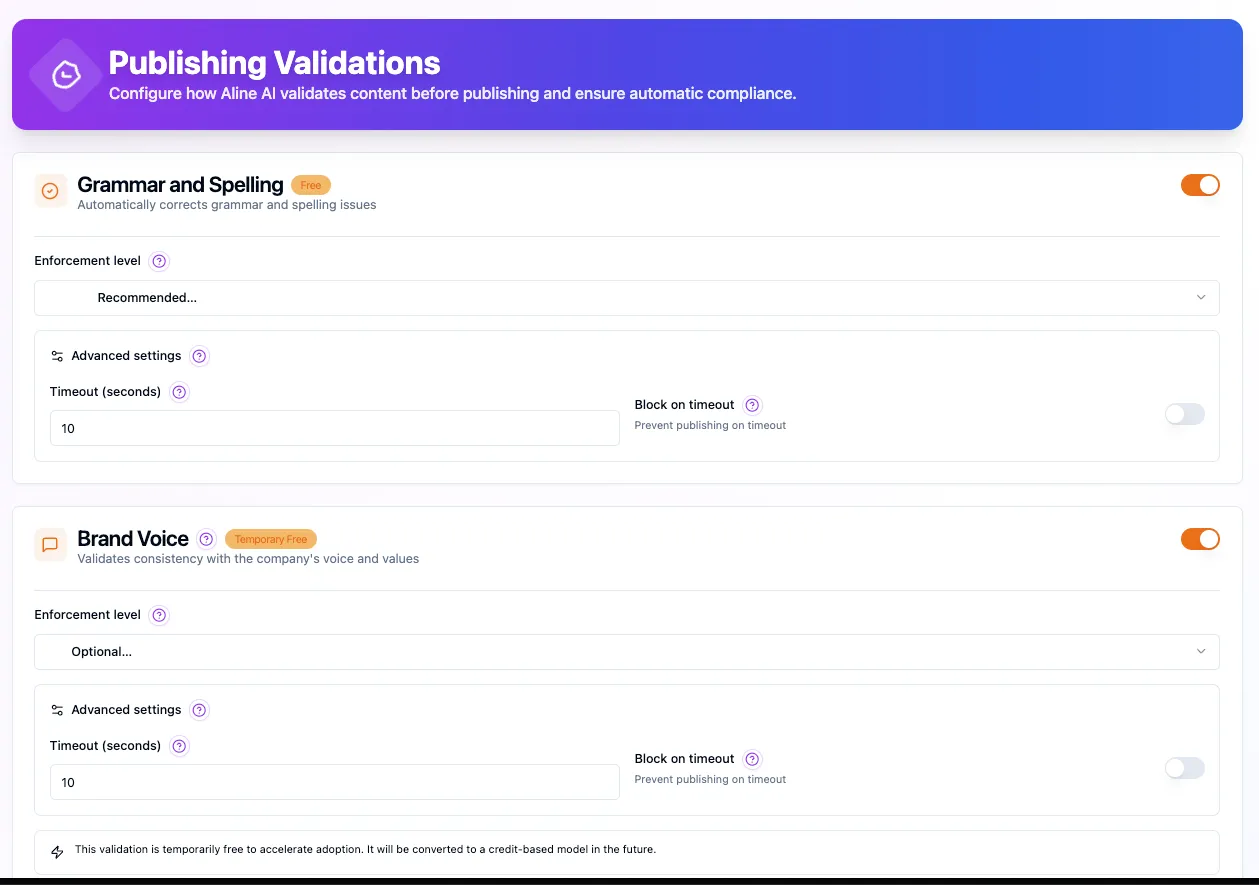The width and height of the screenshot is (1259, 885).
Task: Click chevron arrow on Brand Voice enforcement dropdown
Action: click(x=1201, y=652)
